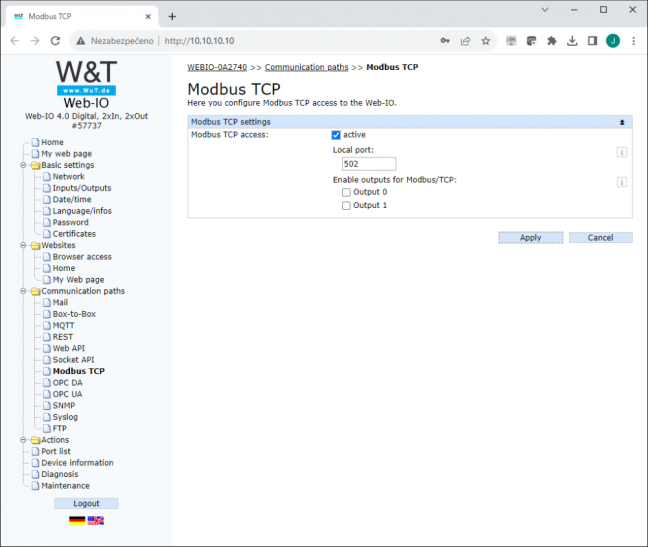
Task: Go back to the previous page
Action: point(15,40)
